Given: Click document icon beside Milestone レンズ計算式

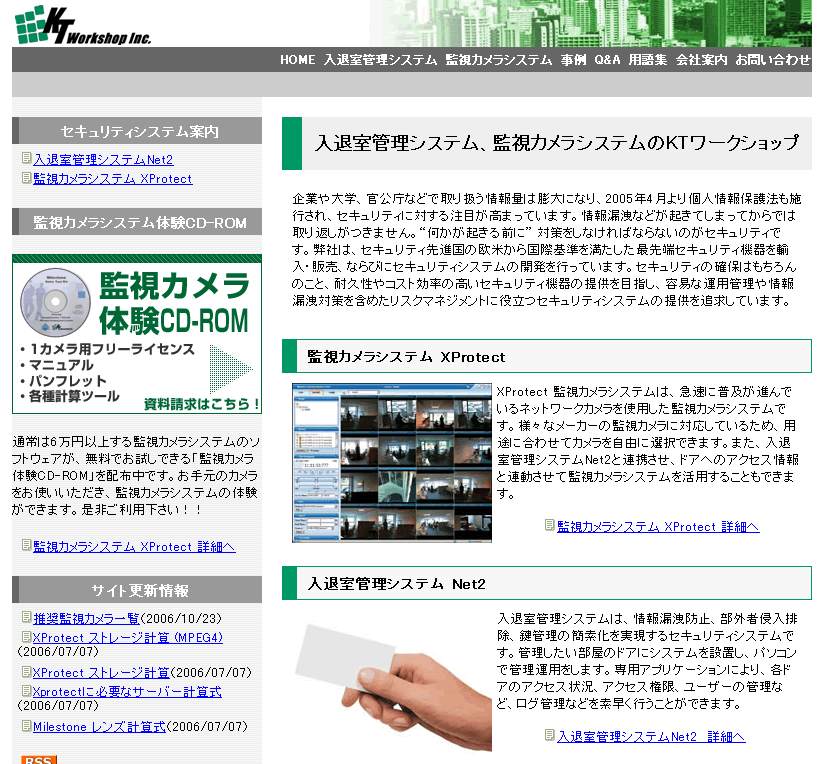Looking at the screenshot, I should coord(26,726).
